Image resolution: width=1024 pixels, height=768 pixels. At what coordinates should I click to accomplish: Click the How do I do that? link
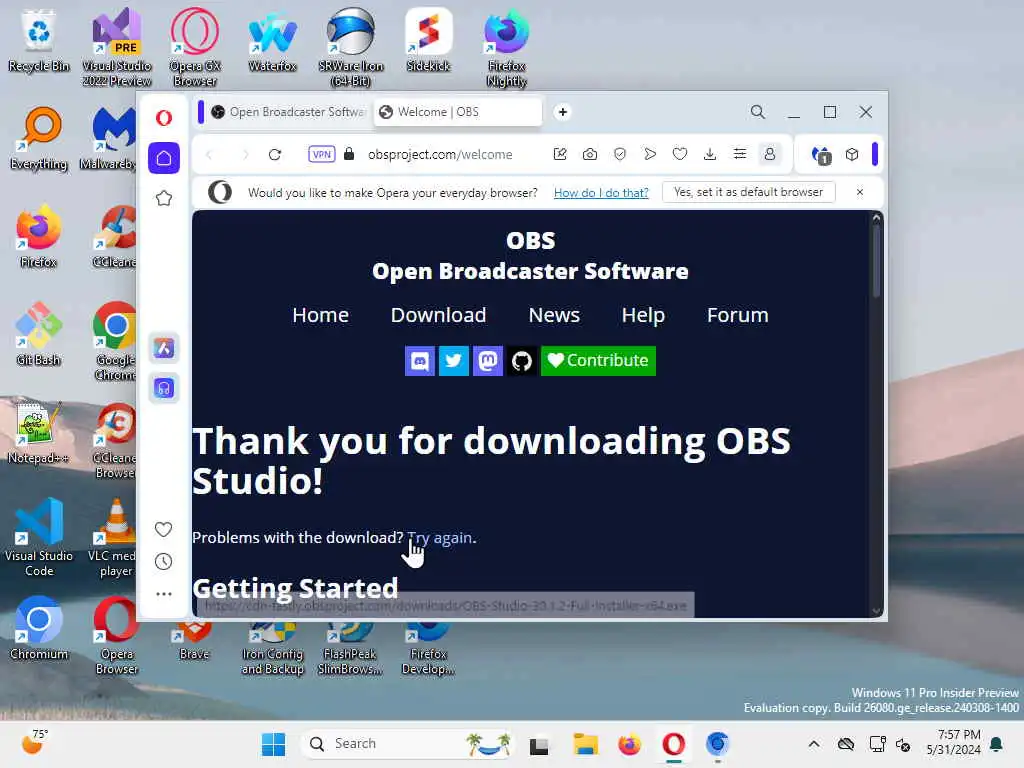click(601, 193)
